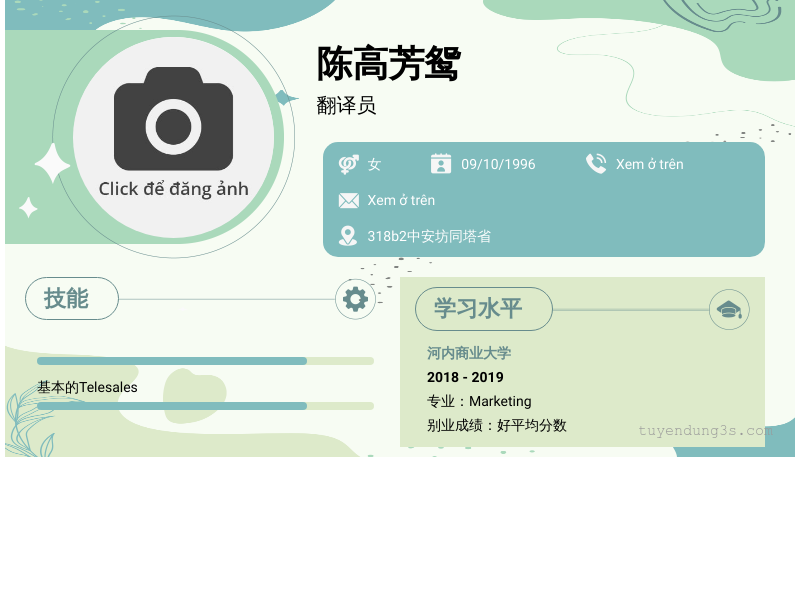Click the job title 翻译员
The image size is (800, 600).
346,105
